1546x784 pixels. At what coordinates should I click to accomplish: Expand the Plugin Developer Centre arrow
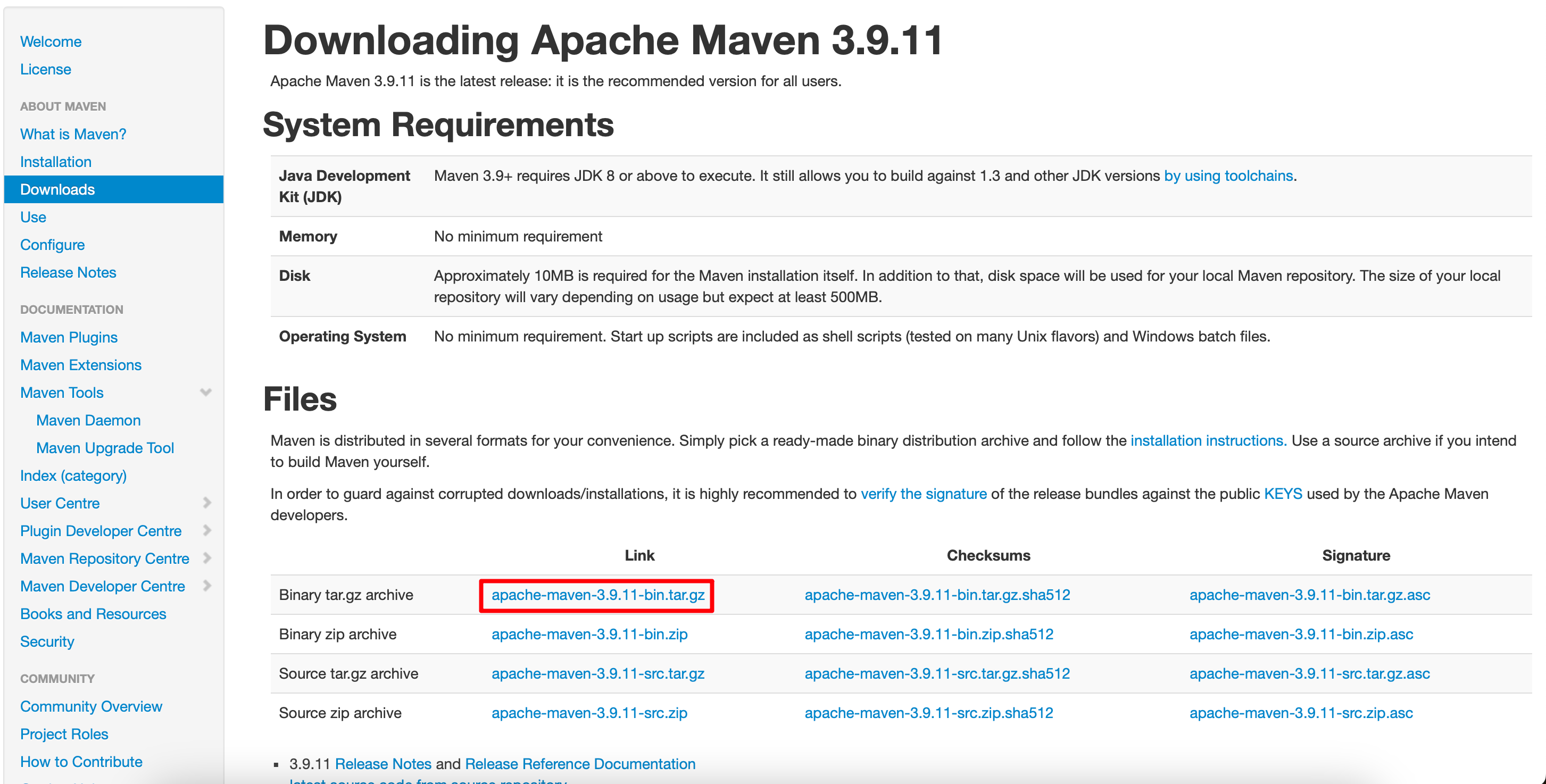point(207,530)
